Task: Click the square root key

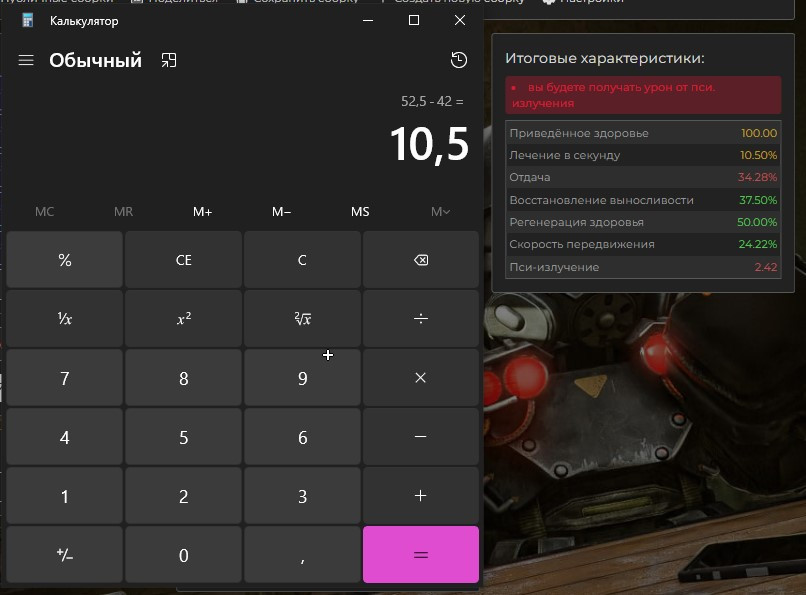Action: click(x=302, y=319)
